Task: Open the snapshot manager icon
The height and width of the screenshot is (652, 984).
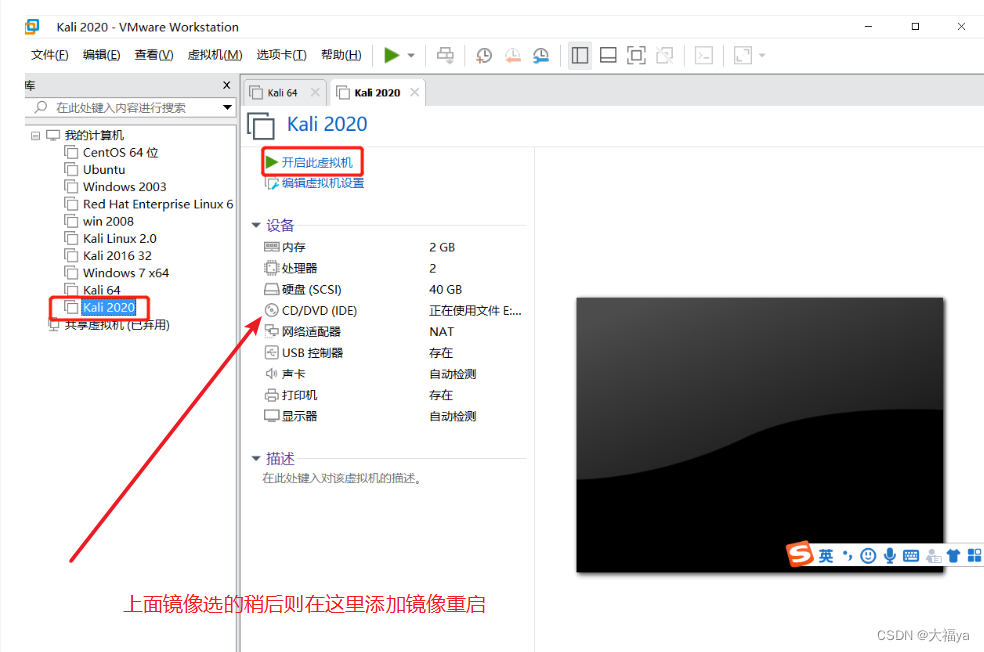Action: tap(541, 55)
